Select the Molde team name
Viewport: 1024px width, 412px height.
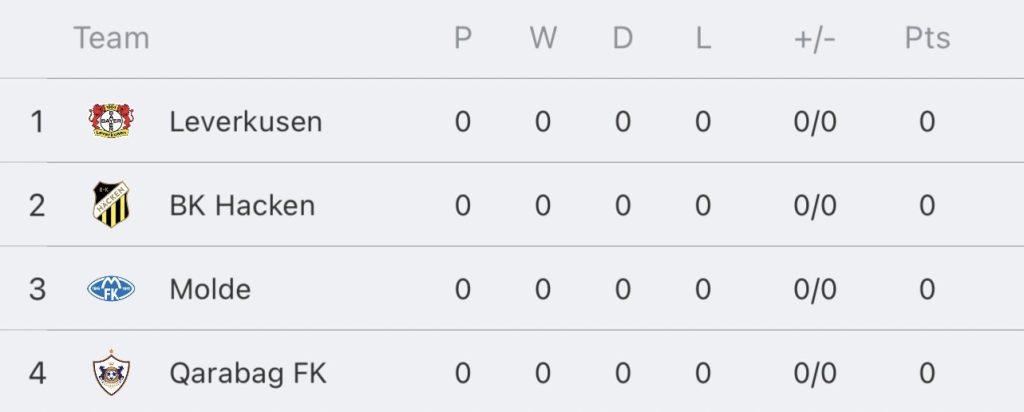click(x=210, y=290)
